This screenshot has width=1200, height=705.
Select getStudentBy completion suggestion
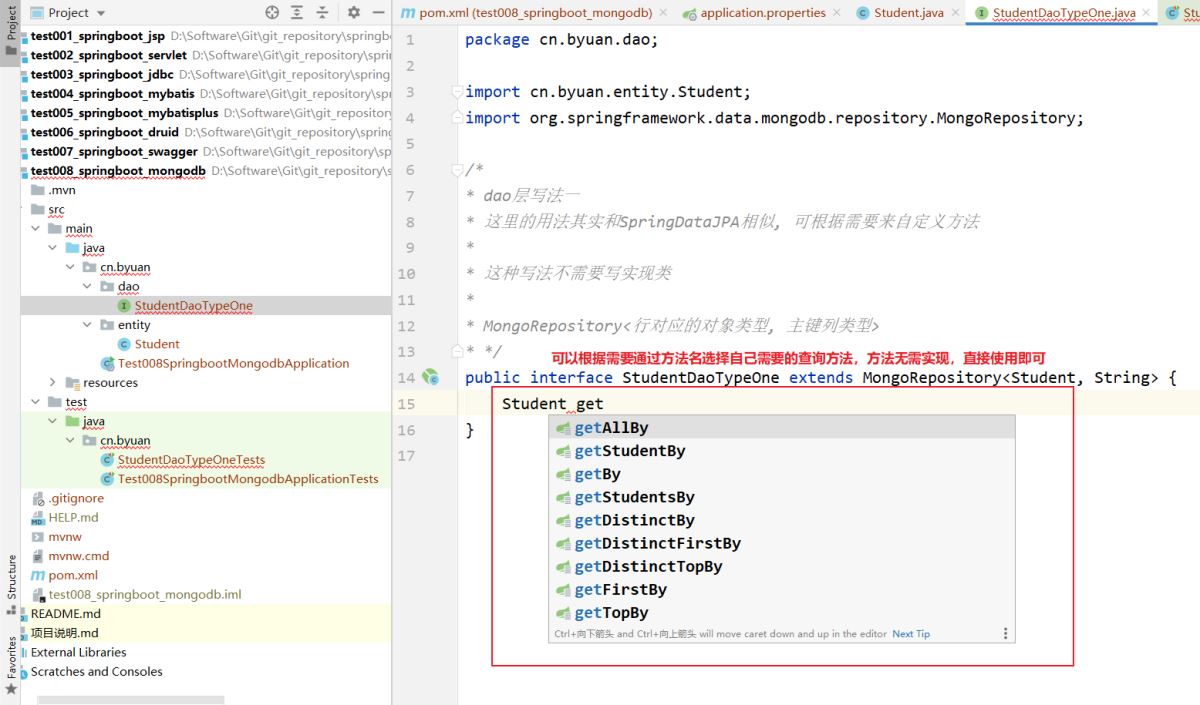(630, 451)
